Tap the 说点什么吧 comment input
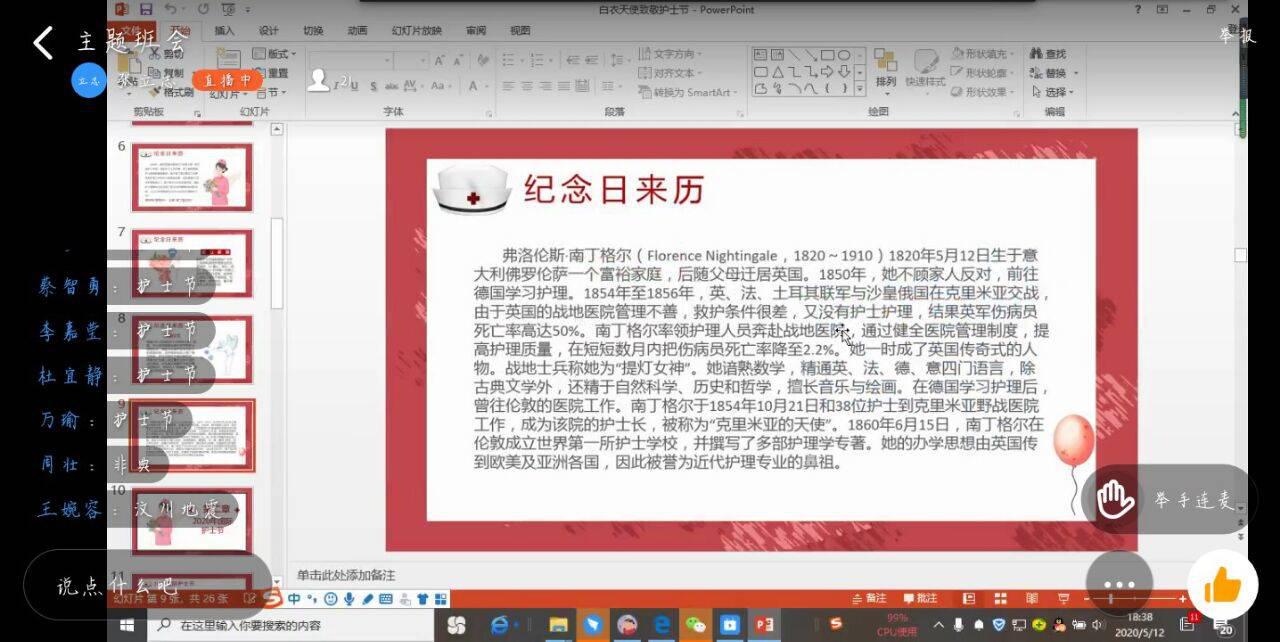 tap(148, 585)
